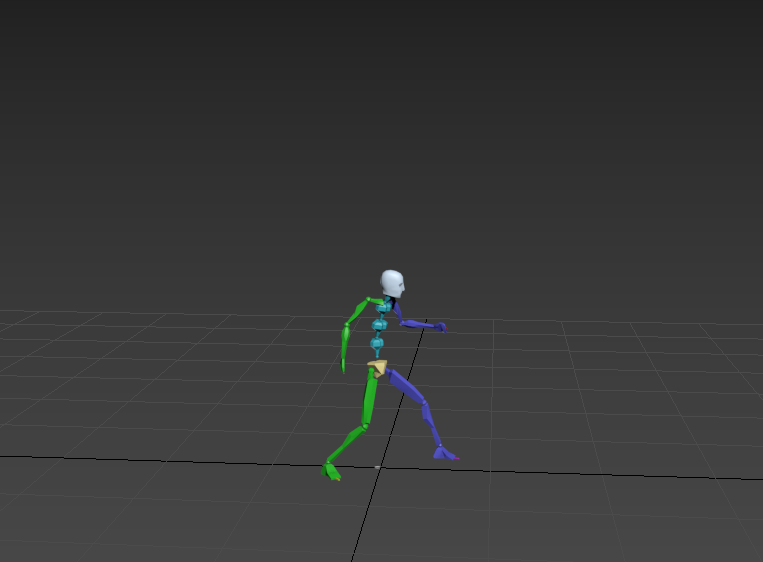Select the blue forearm bone

point(419,324)
